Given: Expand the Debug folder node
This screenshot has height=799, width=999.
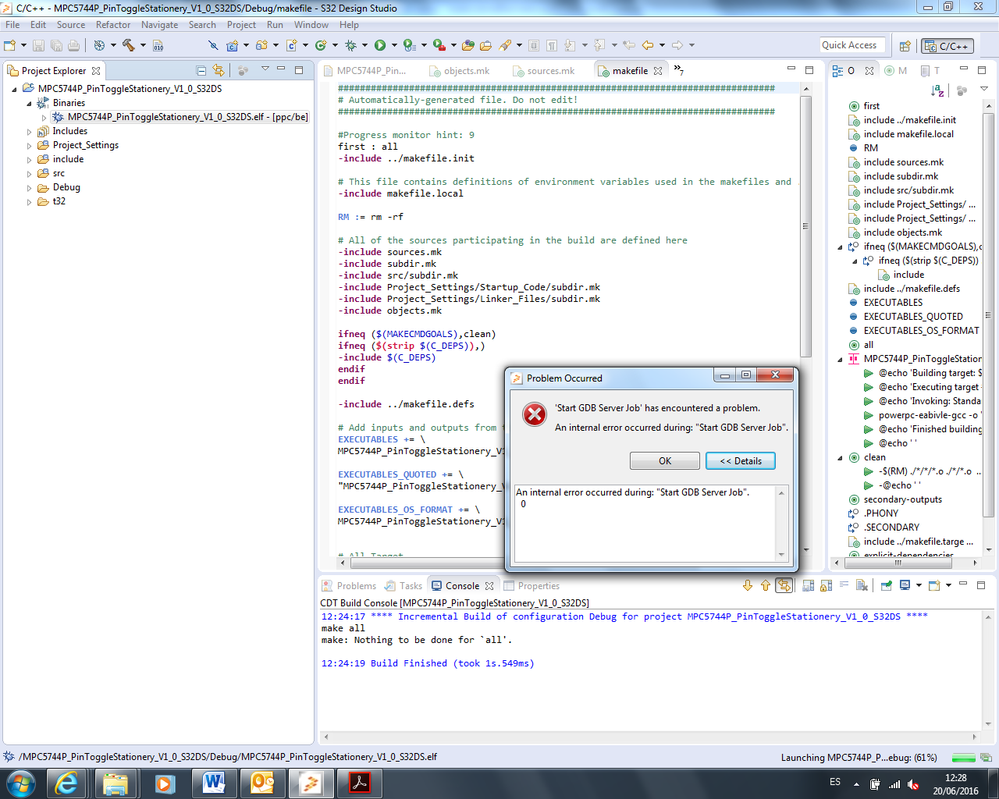Looking at the screenshot, I should coord(29,187).
